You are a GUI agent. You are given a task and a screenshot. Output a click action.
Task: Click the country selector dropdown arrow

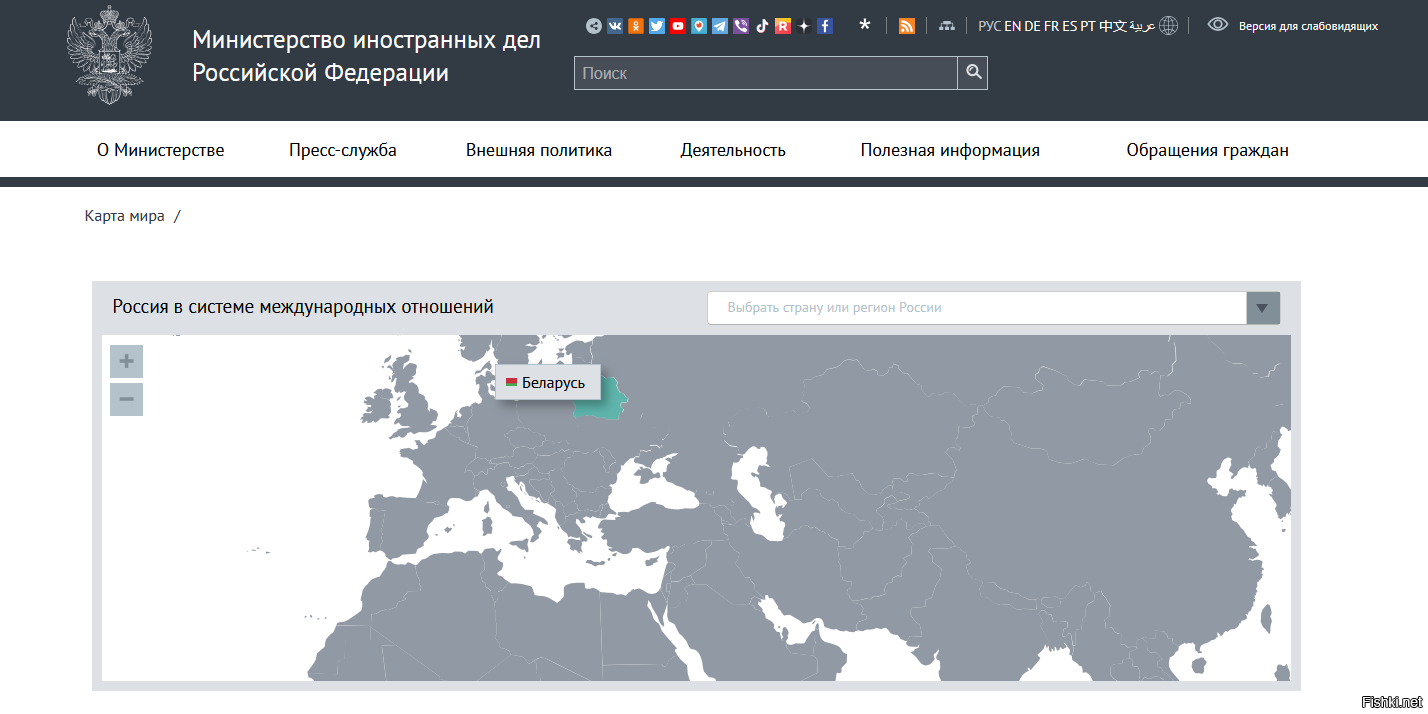pyautogui.click(x=1263, y=308)
